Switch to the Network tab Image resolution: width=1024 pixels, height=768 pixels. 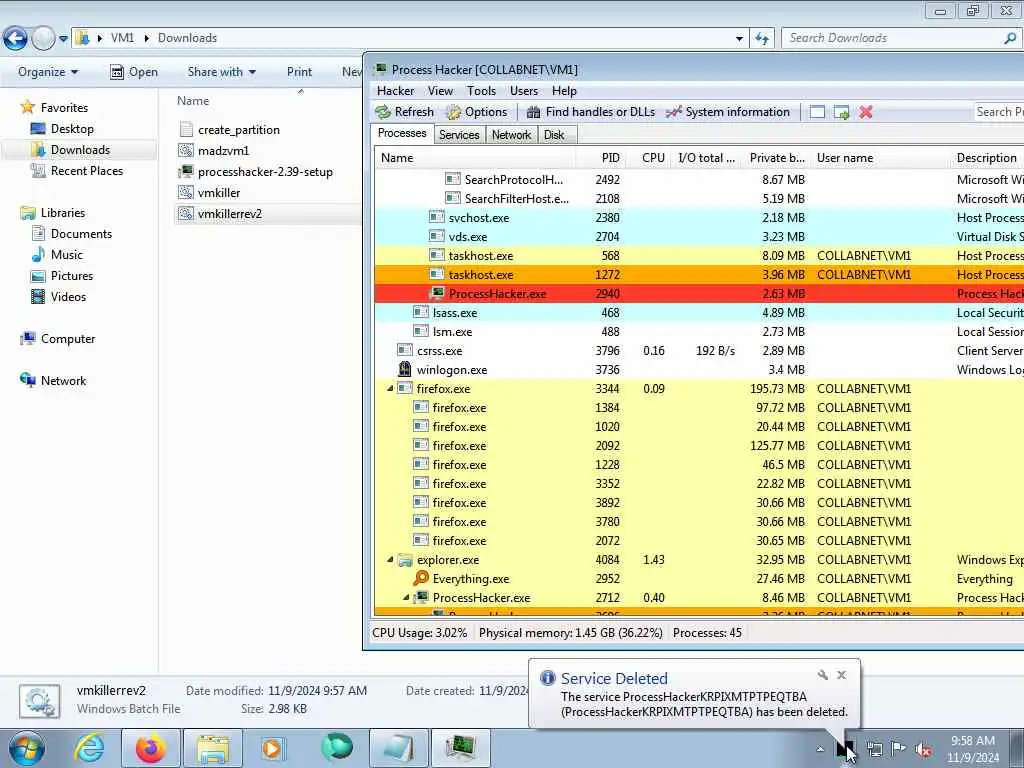click(x=511, y=135)
